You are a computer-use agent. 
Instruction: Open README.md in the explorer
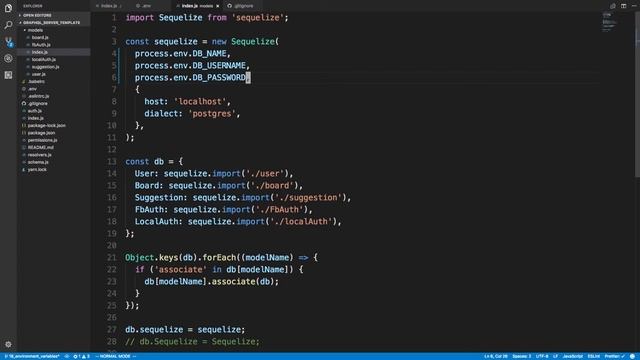[x=40, y=147]
